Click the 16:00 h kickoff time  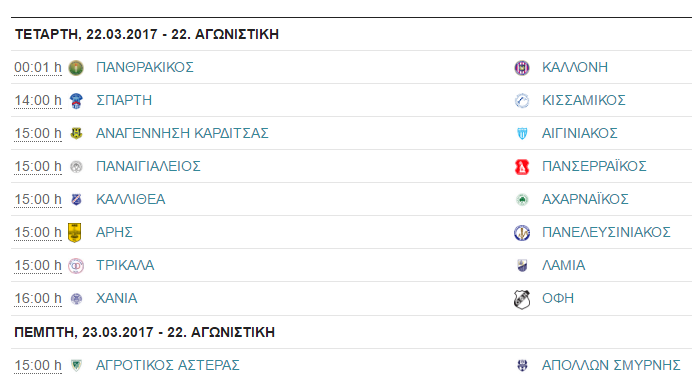(38, 299)
